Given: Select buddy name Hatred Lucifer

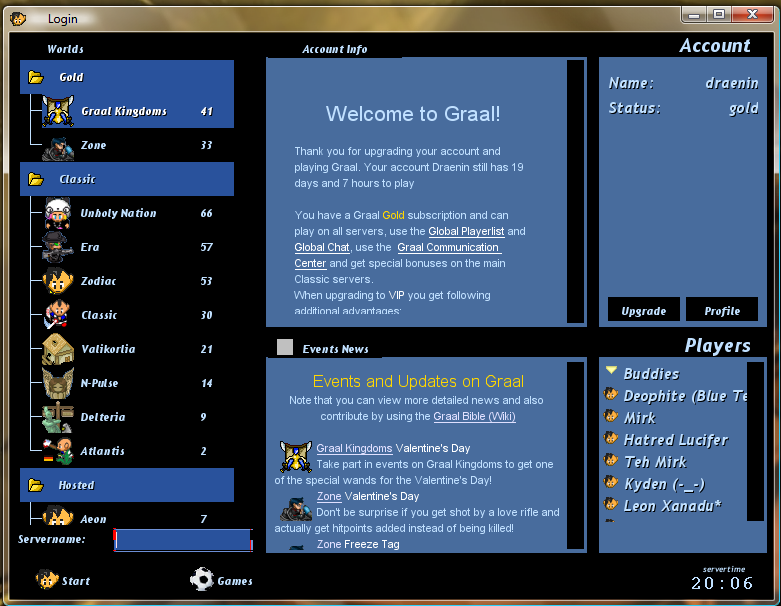Looking at the screenshot, I should pos(675,440).
